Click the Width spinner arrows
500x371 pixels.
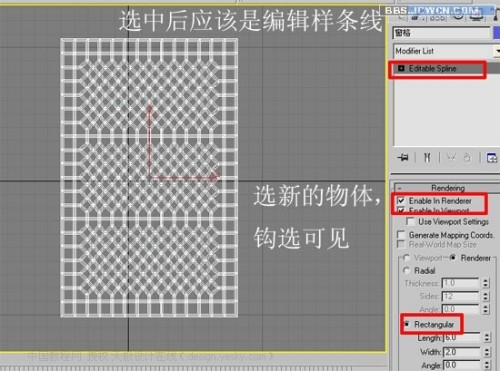(487, 352)
